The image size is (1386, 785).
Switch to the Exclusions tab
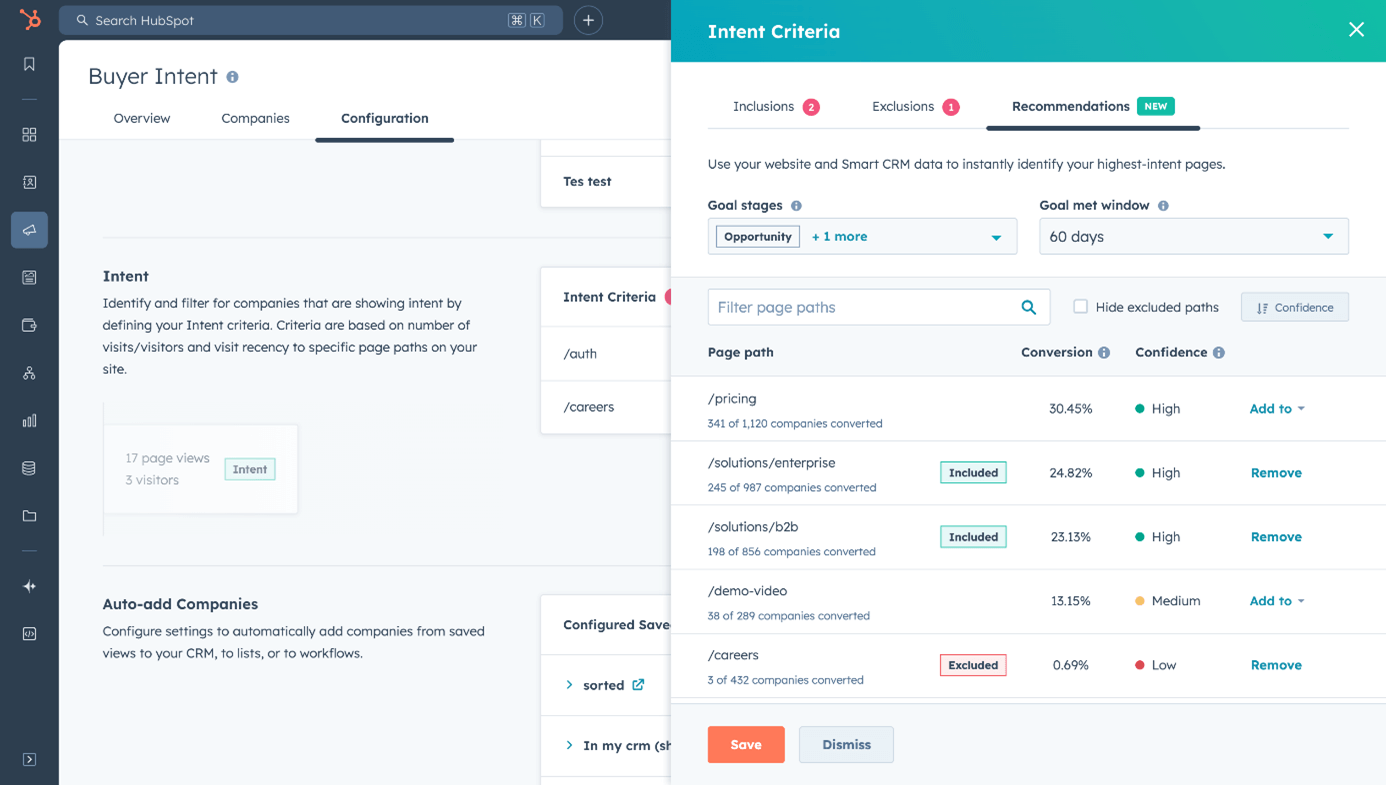click(x=915, y=107)
